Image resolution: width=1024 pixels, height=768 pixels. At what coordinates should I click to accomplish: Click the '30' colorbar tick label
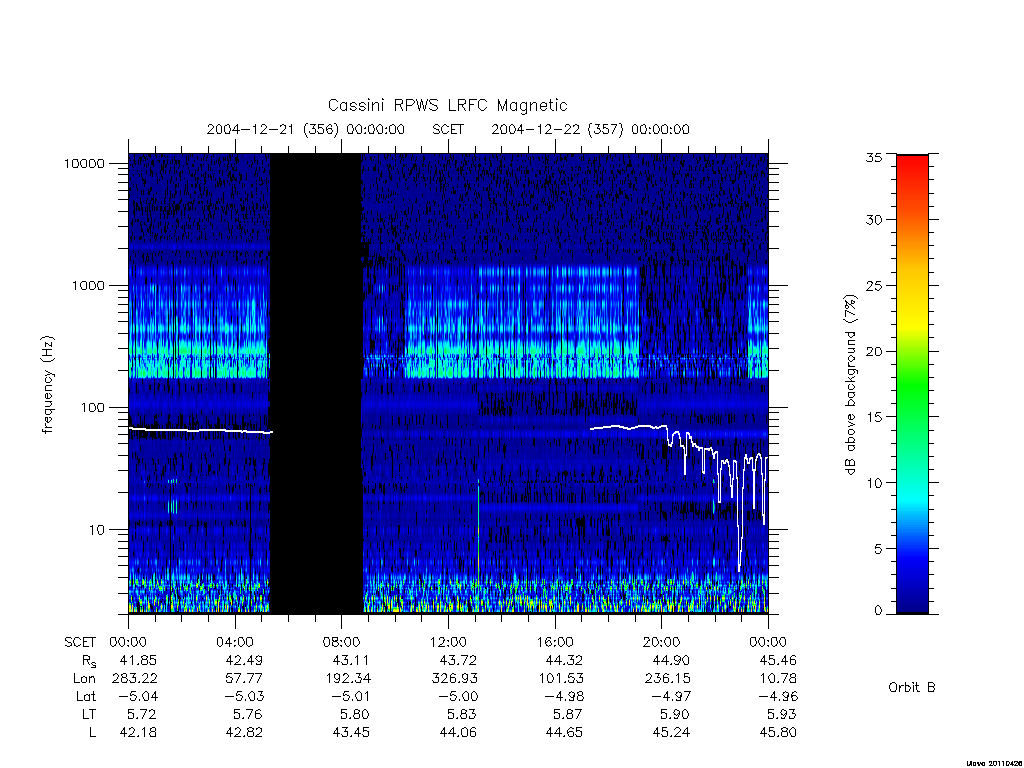tap(874, 220)
